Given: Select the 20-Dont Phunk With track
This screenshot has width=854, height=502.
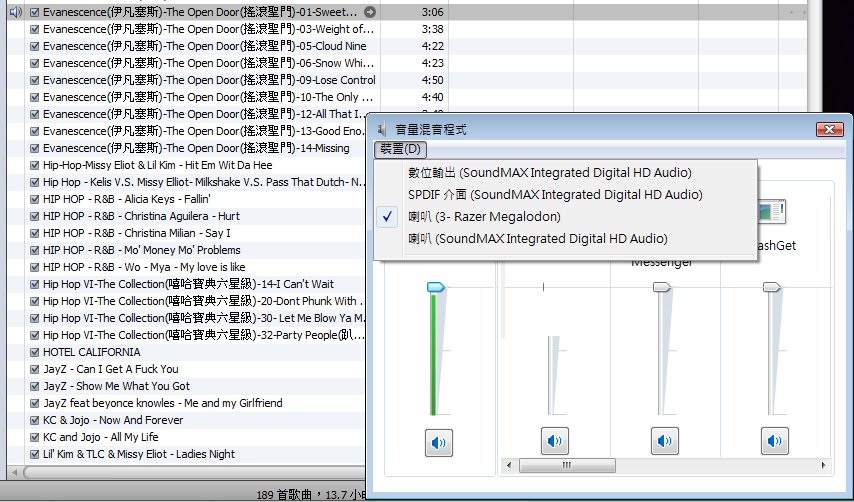Looking at the screenshot, I should point(203,301).
